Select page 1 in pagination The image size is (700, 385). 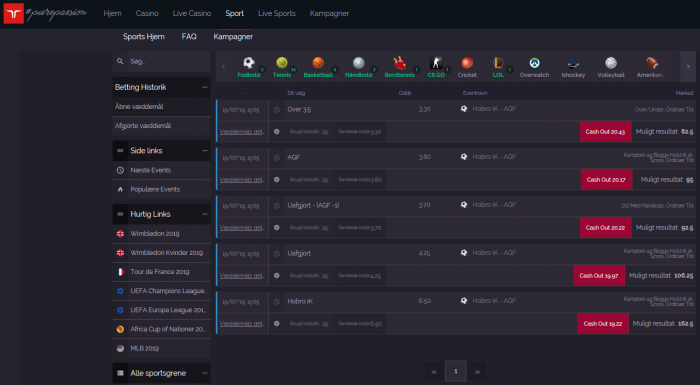tap(455, 371)
